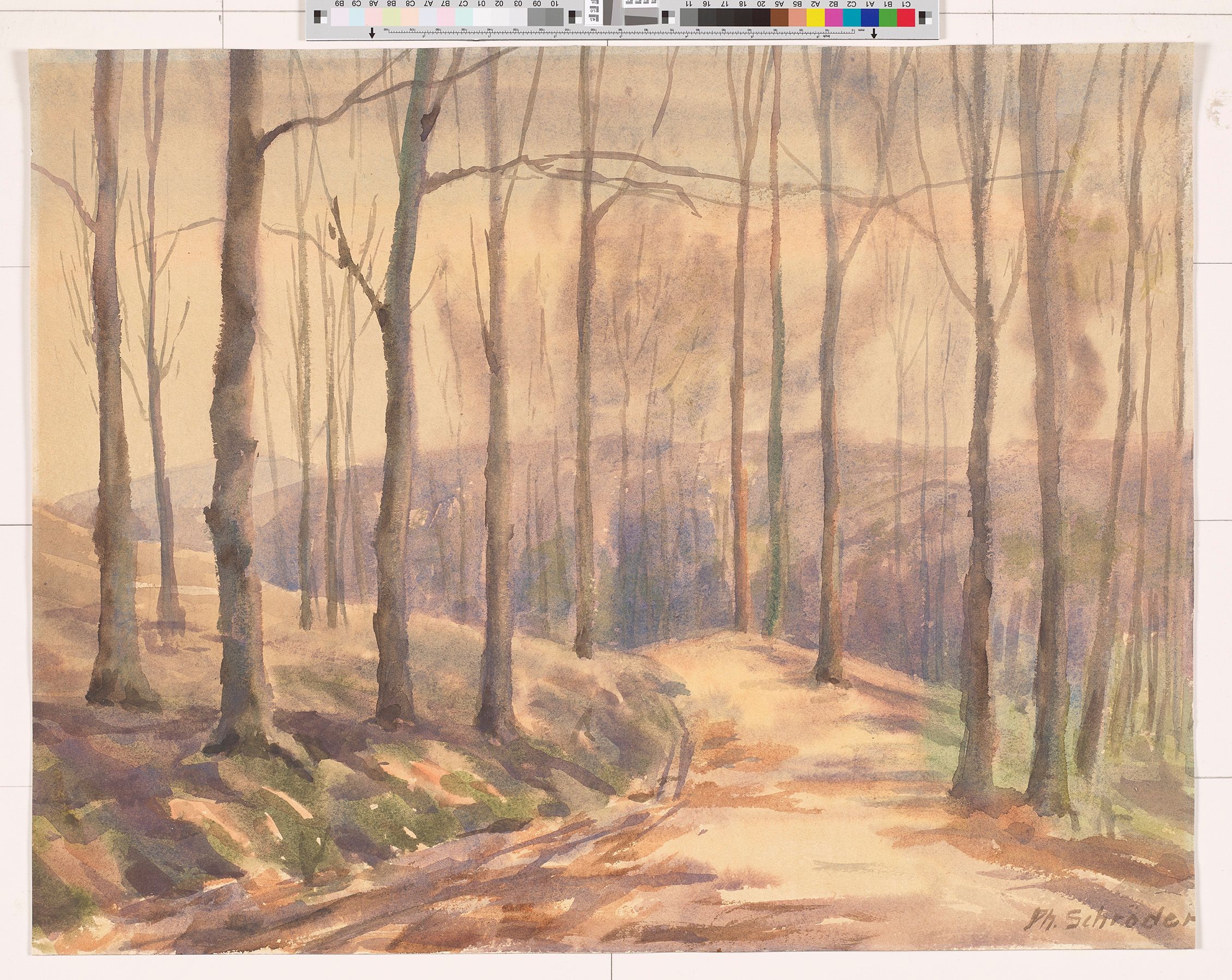1232x980 pixels.
Task: Sample the brown A5 color patch
Action: tap(779, 19)
